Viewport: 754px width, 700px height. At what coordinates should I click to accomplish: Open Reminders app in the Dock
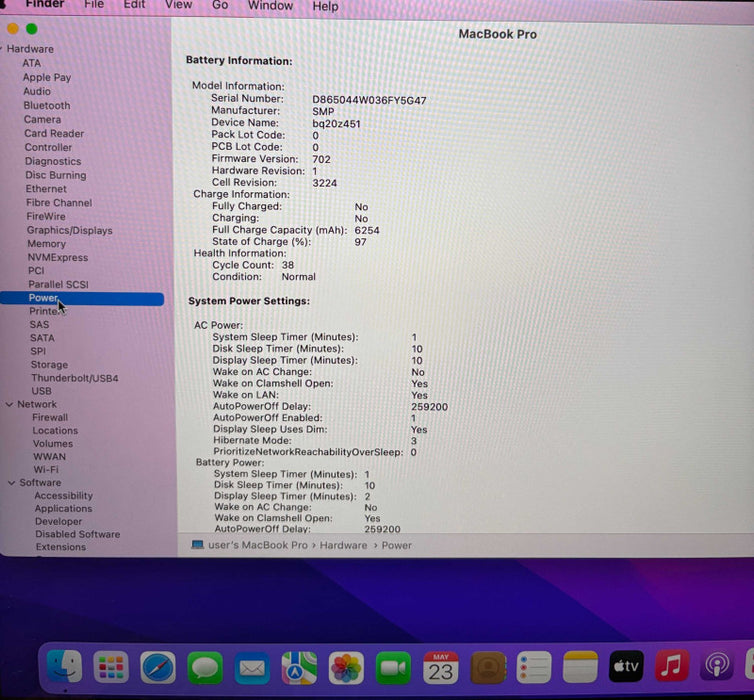pos(534,667)
